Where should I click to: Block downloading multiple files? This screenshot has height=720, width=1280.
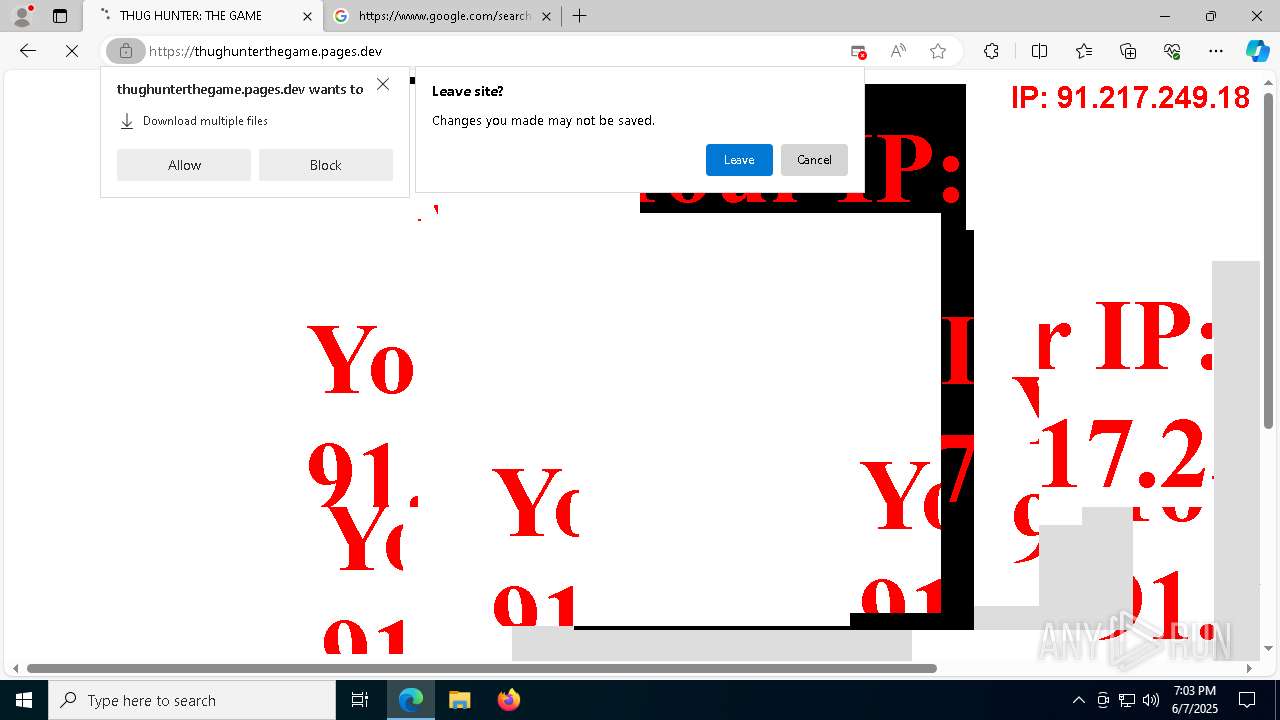click(326, 165)
